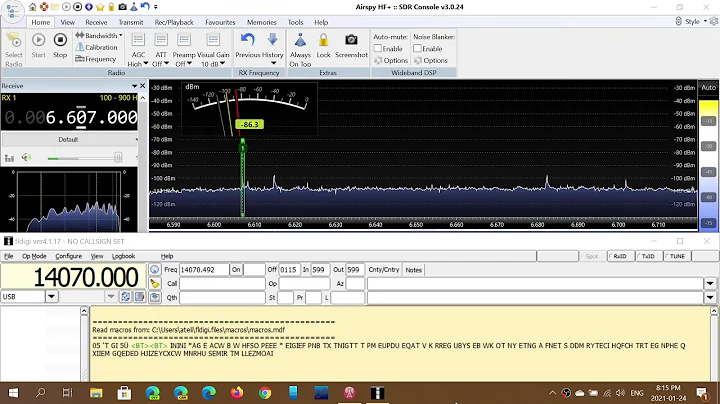The image size is (720, 404).
Task: Toggle fldigi TxID button
Action: pos(648,256)
